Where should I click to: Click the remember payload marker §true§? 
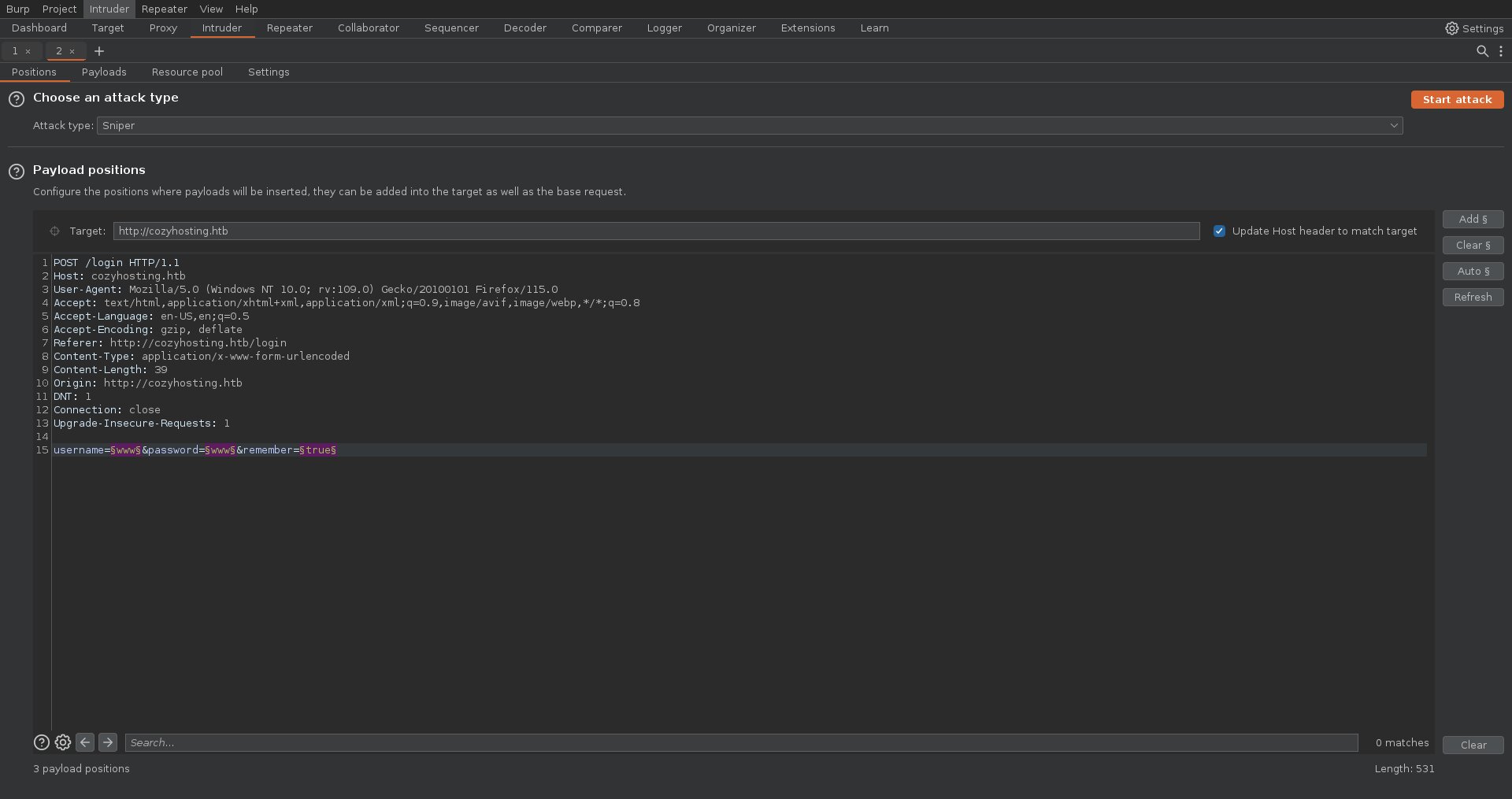pyautogui.click(x=318, y=450)
